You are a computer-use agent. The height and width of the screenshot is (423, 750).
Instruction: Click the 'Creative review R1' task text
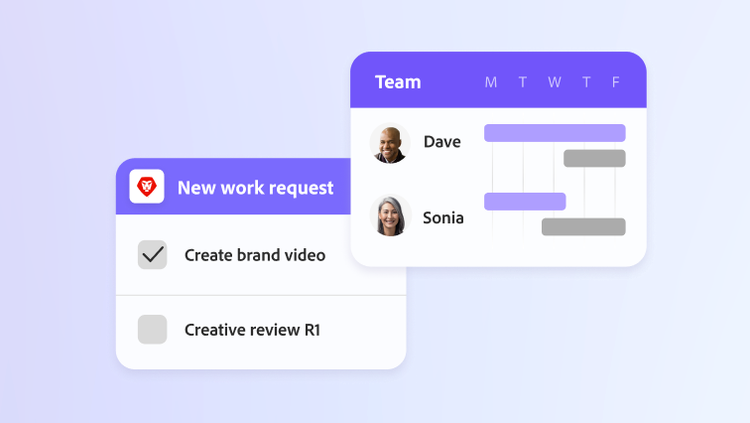tap(253, 330)
